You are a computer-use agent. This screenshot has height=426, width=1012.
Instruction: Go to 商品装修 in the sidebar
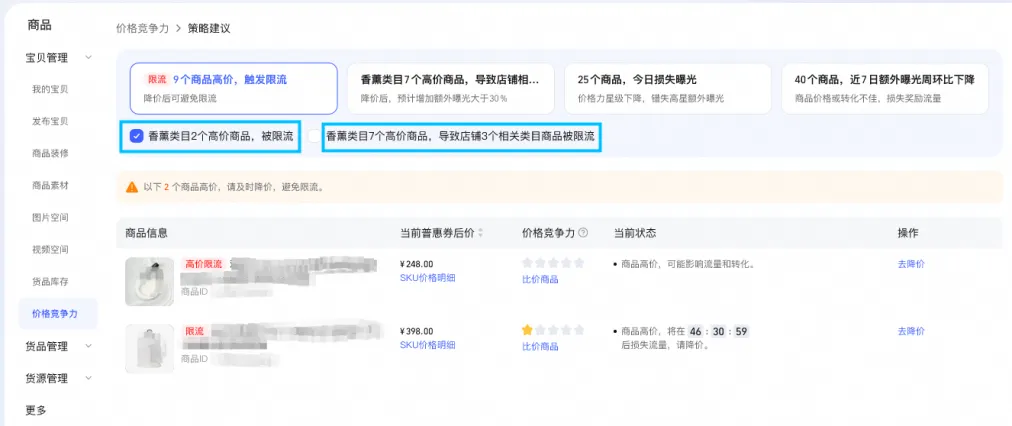pos(50,154)
